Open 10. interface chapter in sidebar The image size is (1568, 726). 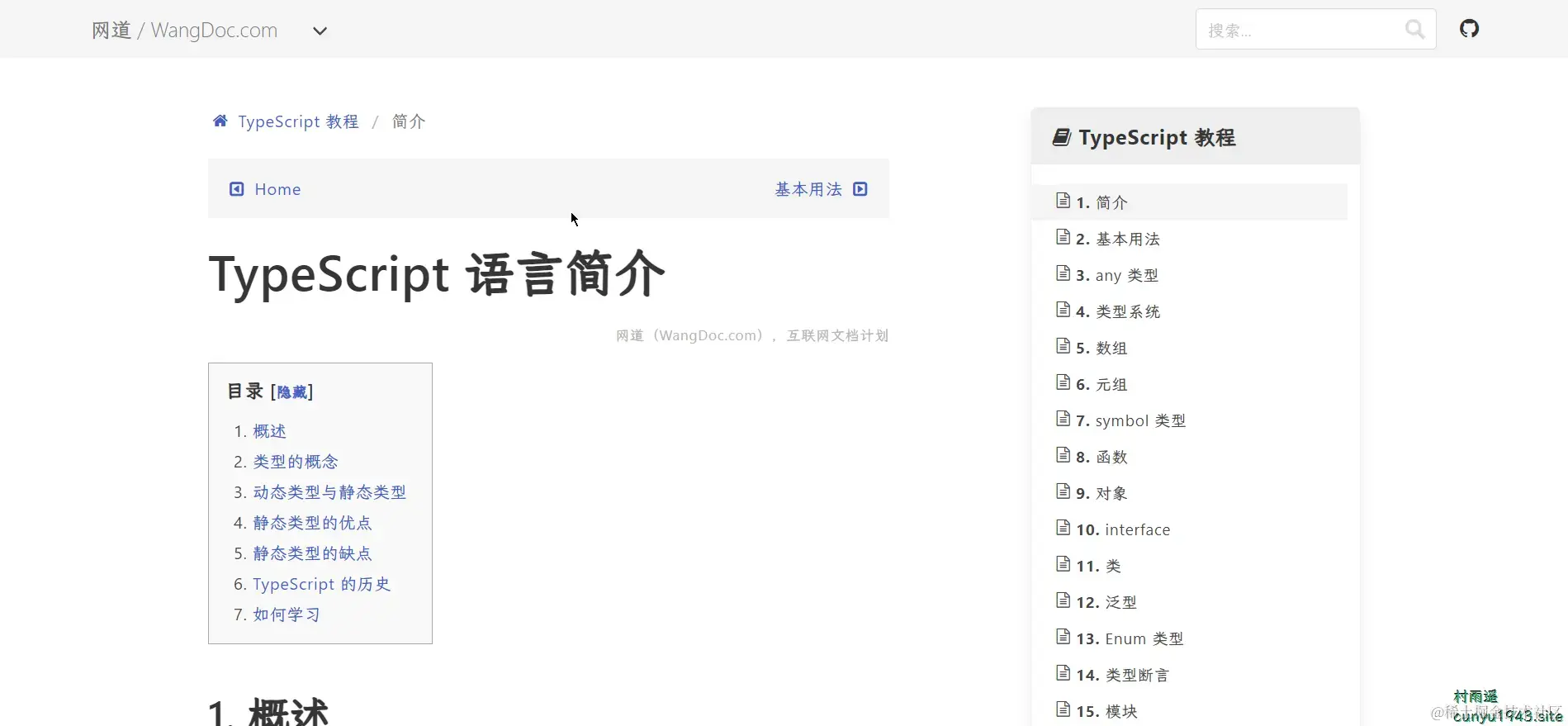point(1189,529)
